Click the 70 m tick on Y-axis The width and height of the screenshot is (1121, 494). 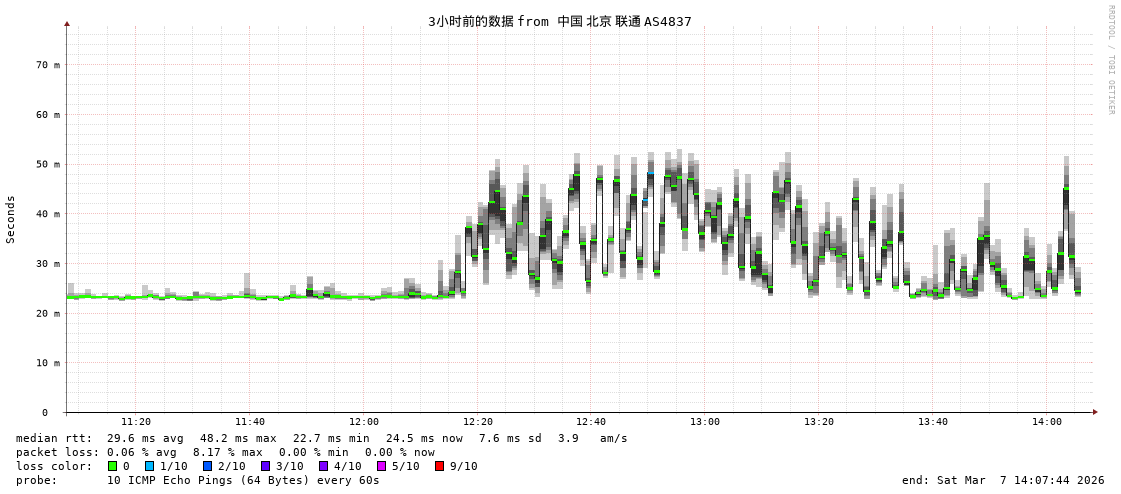click(x=48, y=65)
